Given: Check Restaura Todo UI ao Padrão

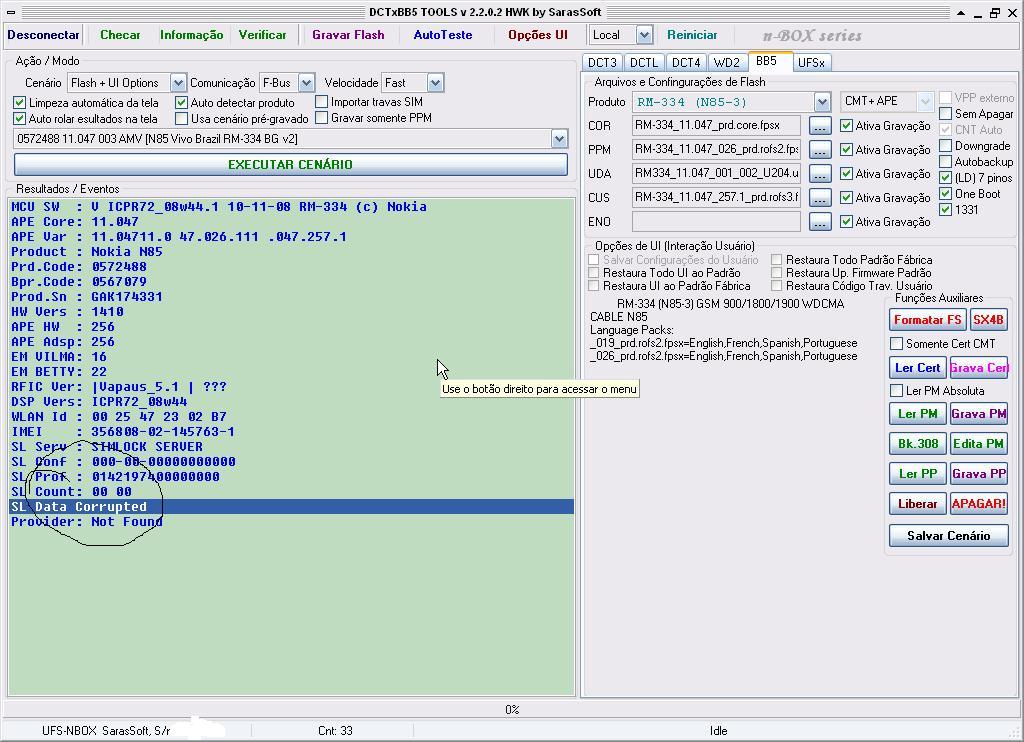Looking at the screenshot, I should [x=594, y=272].
